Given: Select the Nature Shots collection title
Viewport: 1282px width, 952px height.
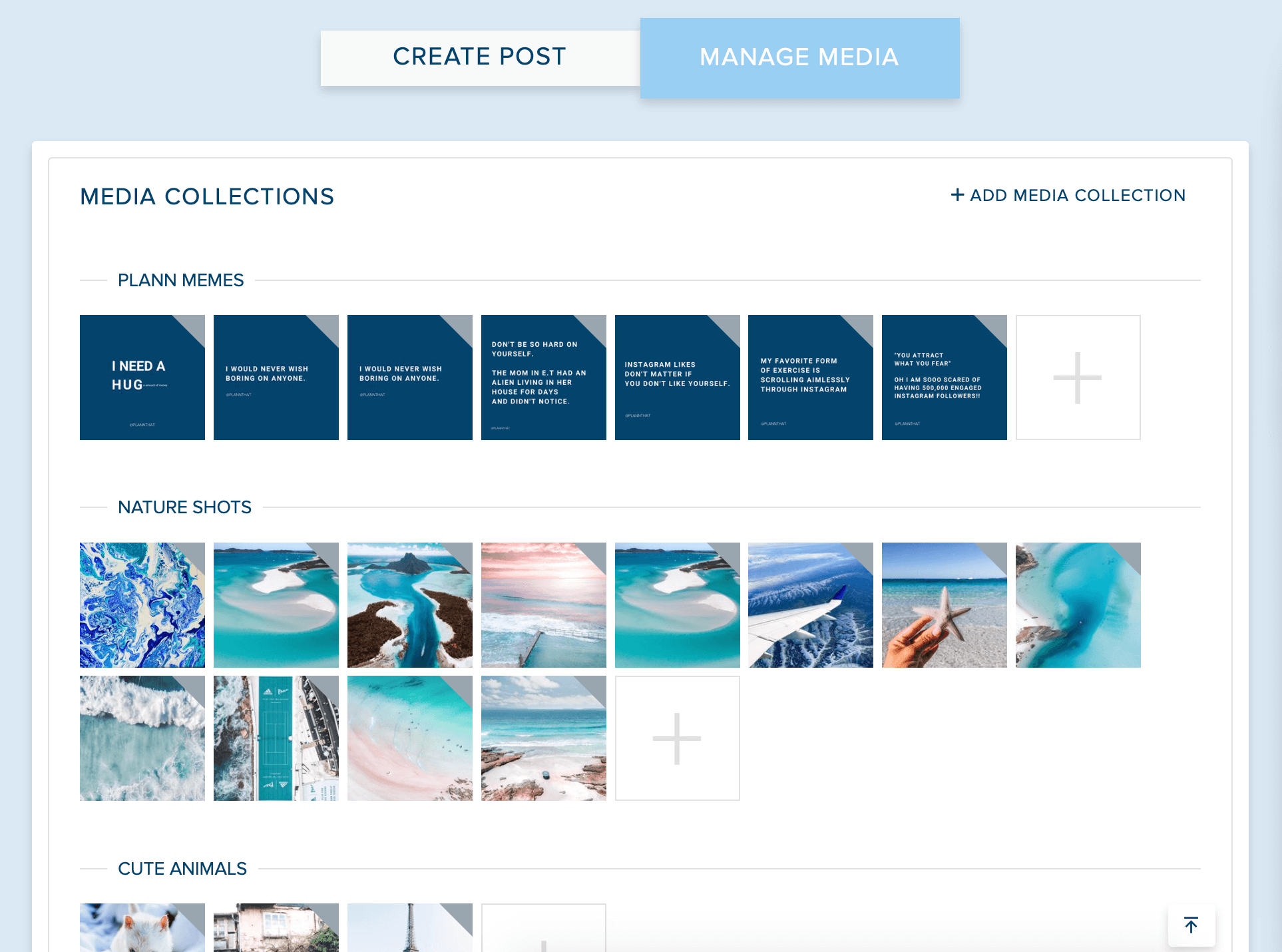Looking at the screenshot, I should pyautogui.click(x=184, y=507).
